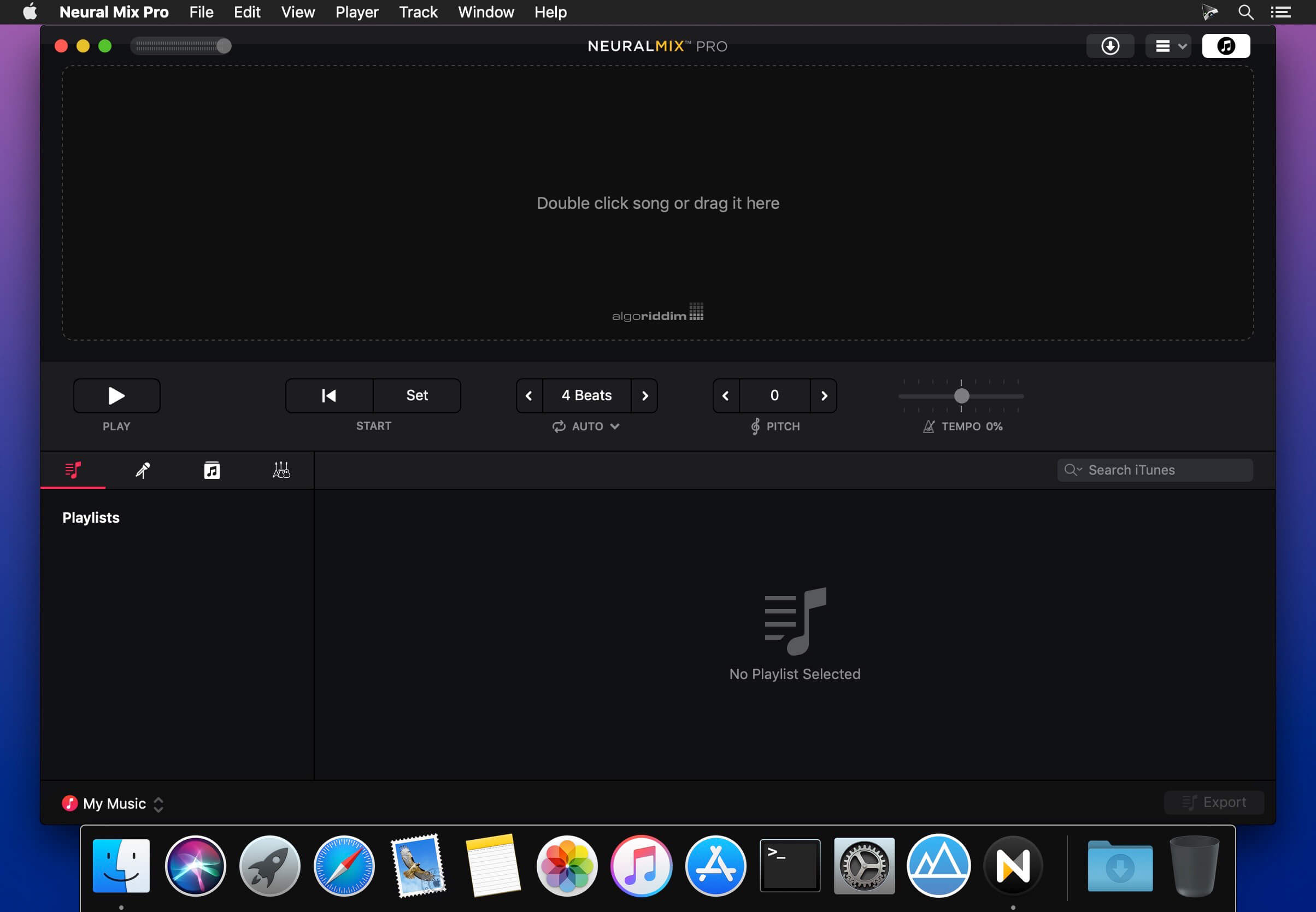Open the Track menu
The image size is (1316, 912).
[418, 11]
